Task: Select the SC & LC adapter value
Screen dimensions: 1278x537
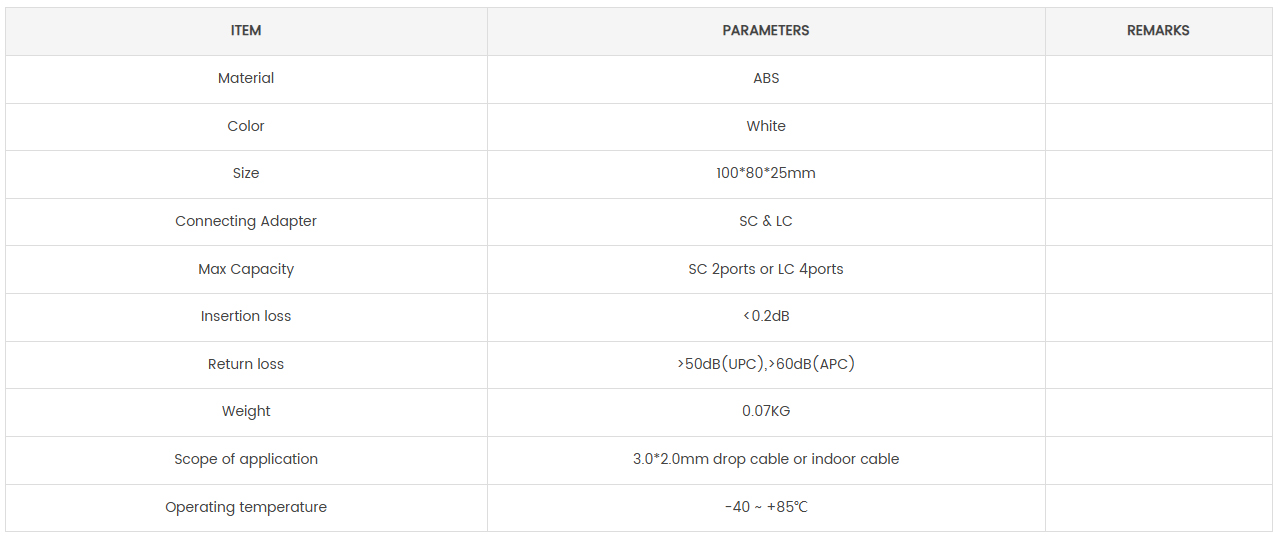Action: click(x=766, y=221)
